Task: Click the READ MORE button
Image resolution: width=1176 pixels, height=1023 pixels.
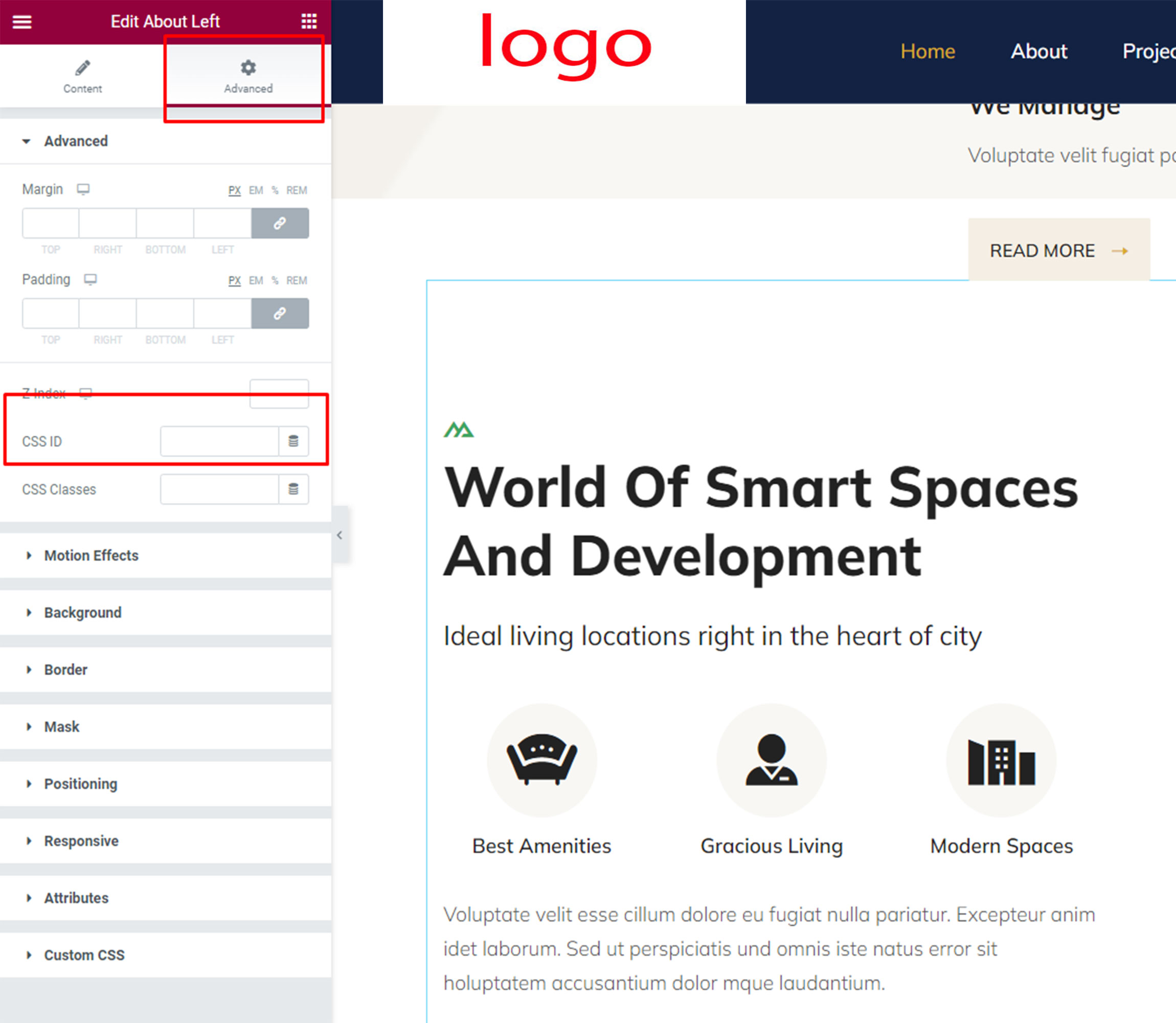Action: click(x=1058, y=251)
